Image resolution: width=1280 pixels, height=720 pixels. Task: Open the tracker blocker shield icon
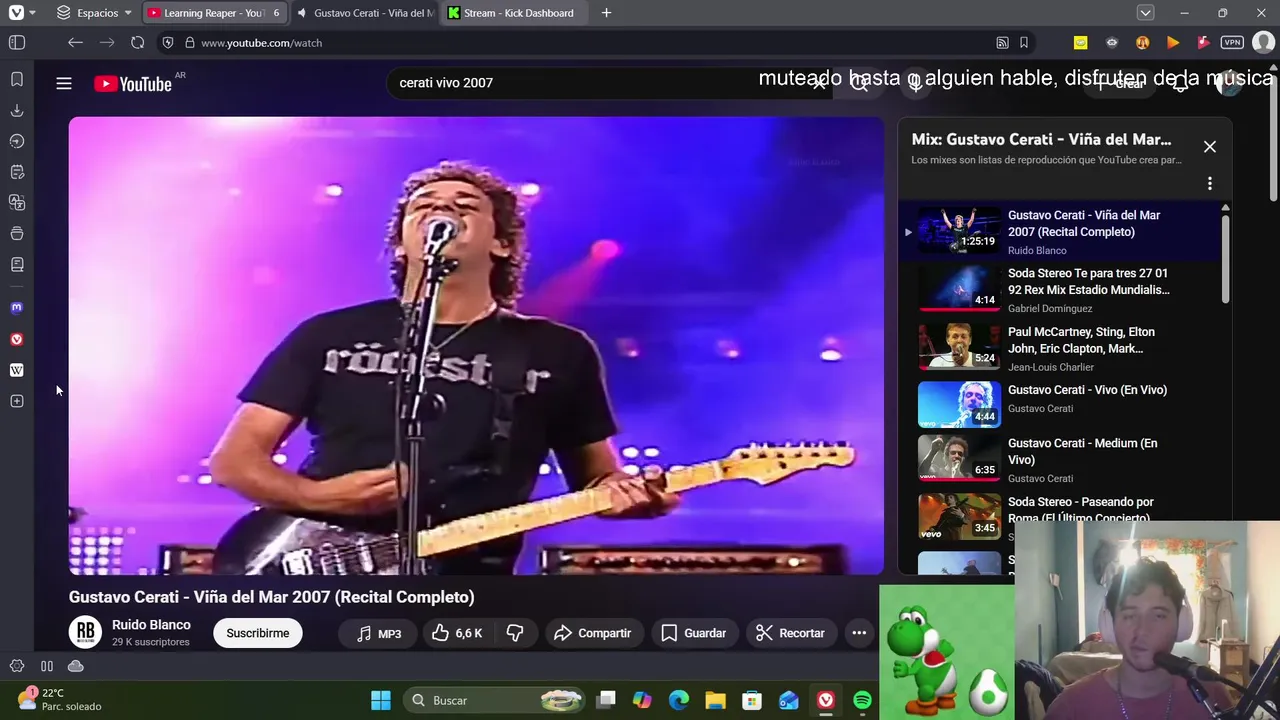point(168,43)
